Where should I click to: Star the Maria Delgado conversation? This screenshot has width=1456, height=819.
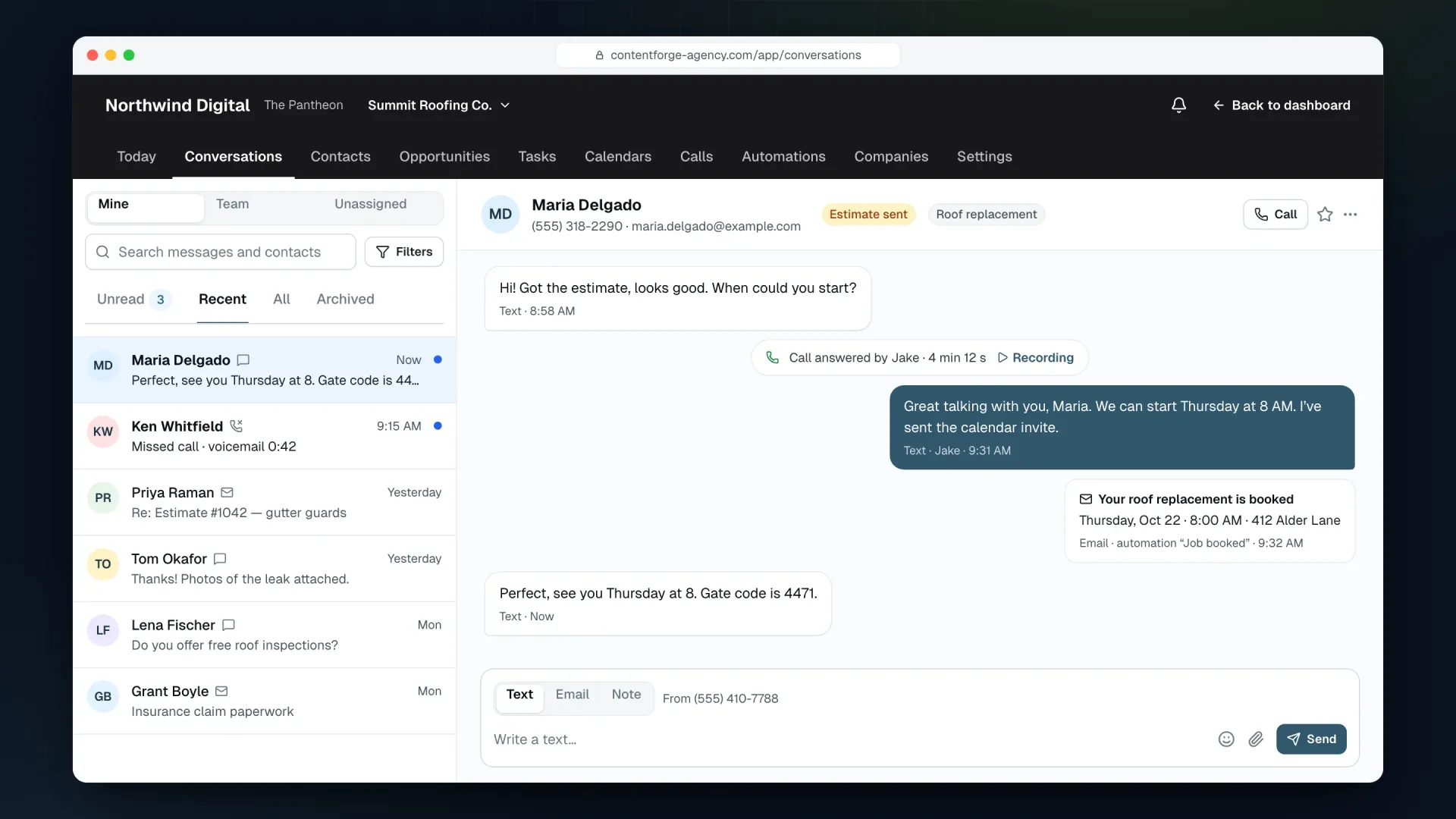[1325, 215]
